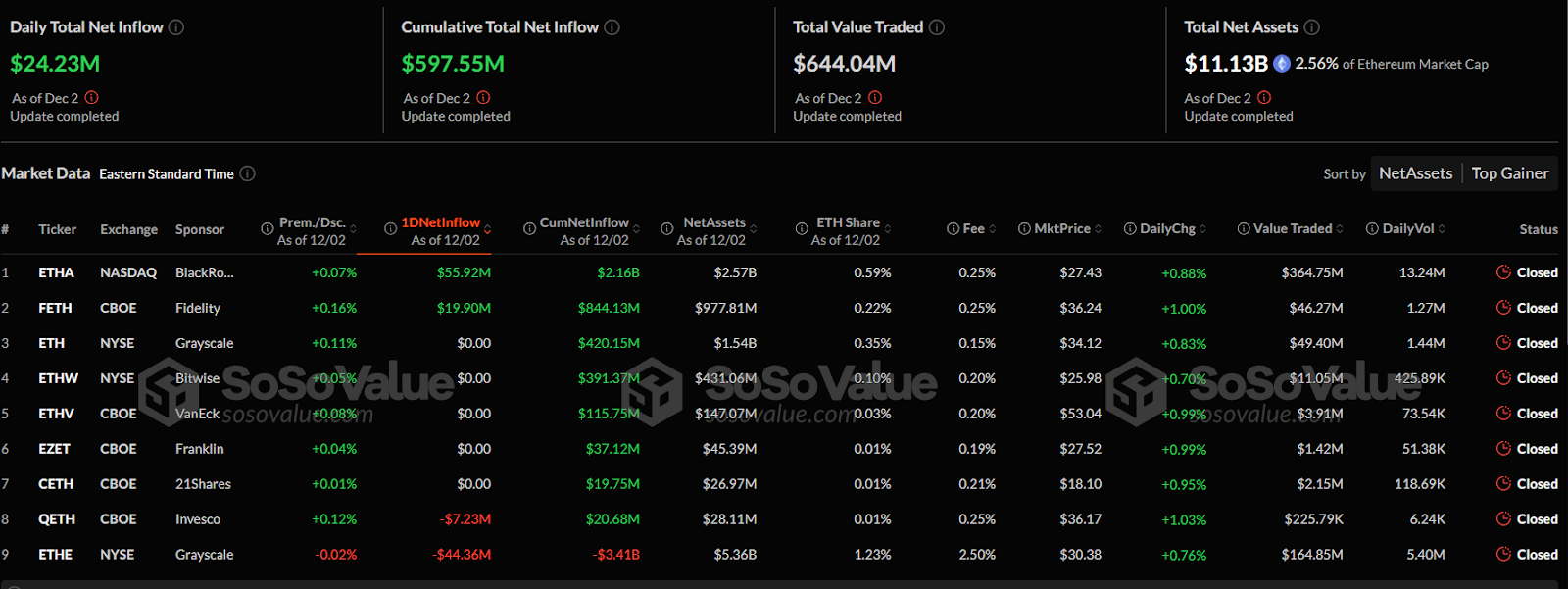This screenshot has width=1568, height=589.
Task: Sort table by ETH Share arrows
Action: coord(887,229)
